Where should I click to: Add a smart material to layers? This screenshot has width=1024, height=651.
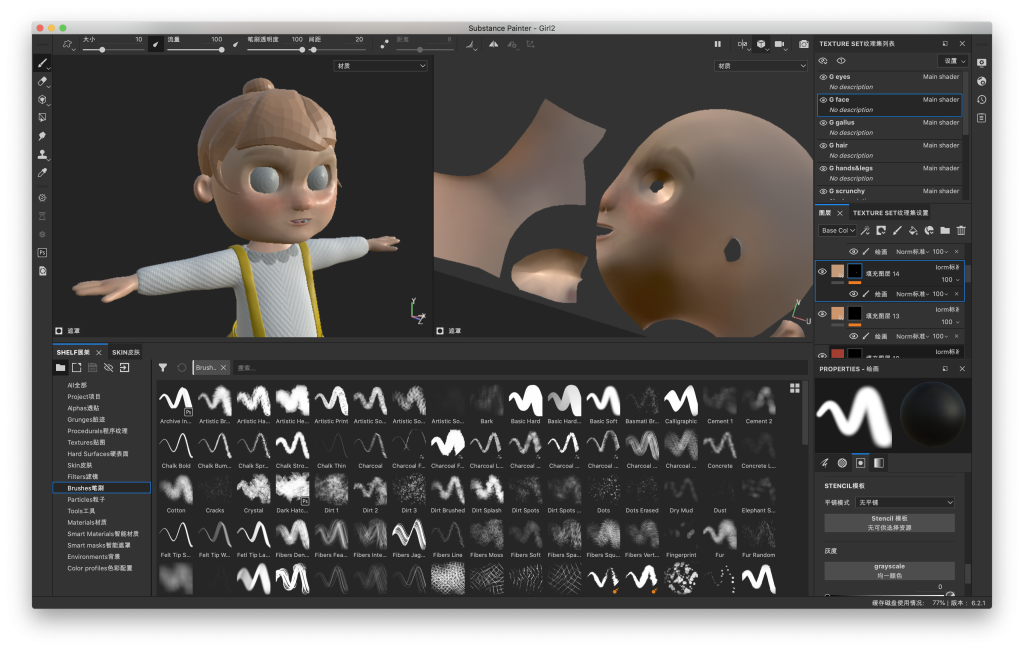tap(929, 230)
